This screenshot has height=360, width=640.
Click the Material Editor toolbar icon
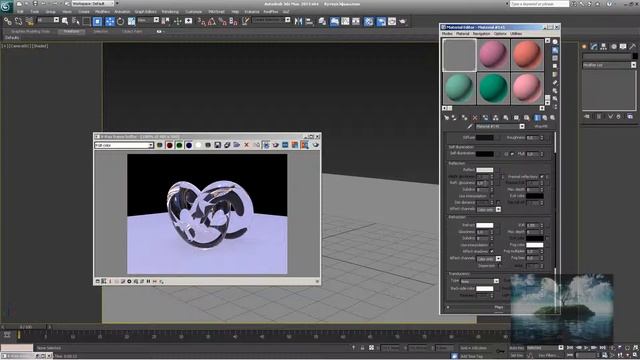coord(368,21)
